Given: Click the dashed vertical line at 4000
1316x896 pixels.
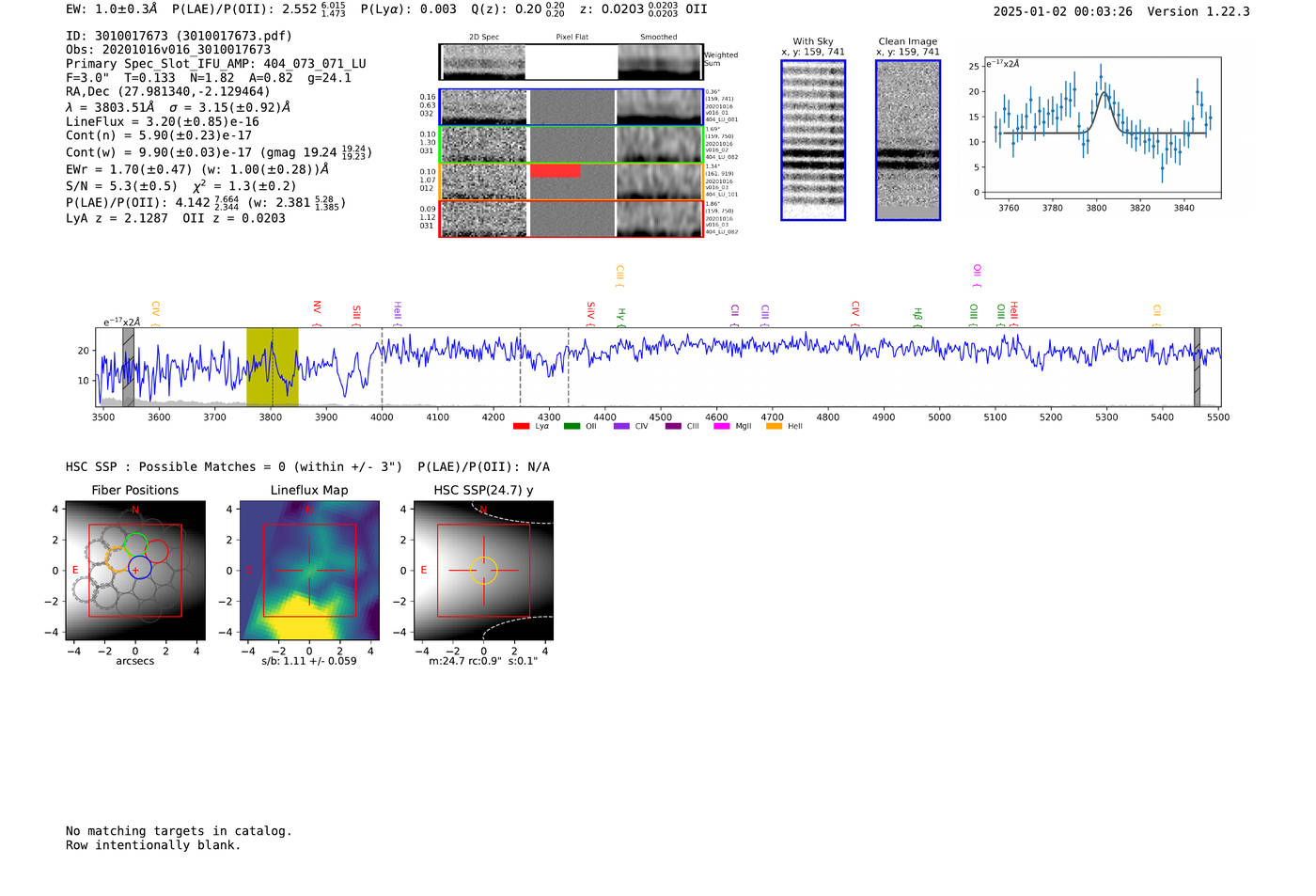Looking at the screenshot, I should click(382, 367).
